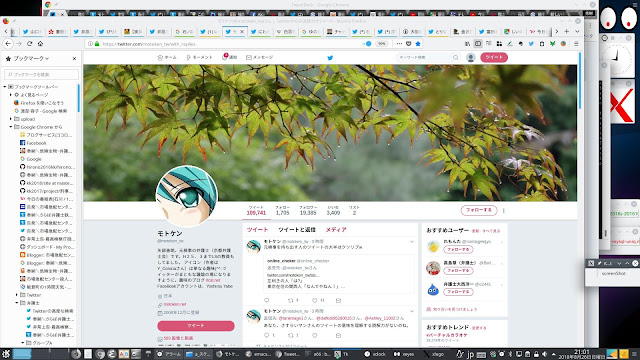
Task: Open the tweet options chevron on first tweet
Action: (x=412, y=242)
